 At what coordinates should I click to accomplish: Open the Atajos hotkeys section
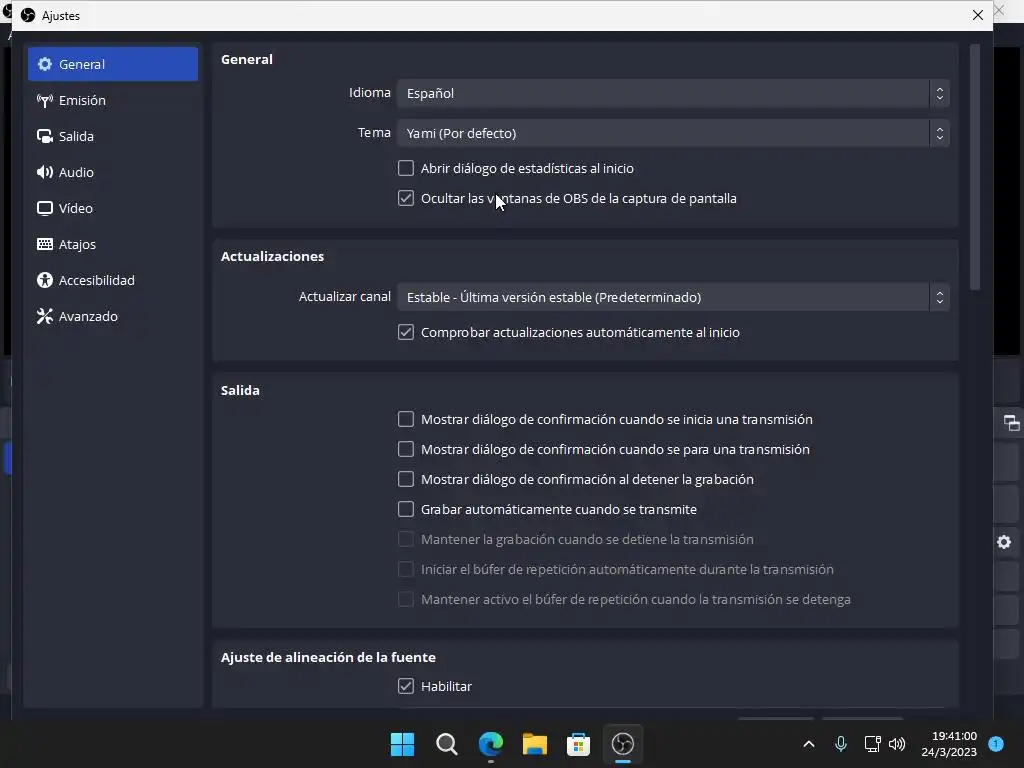[x=112, y=244]
